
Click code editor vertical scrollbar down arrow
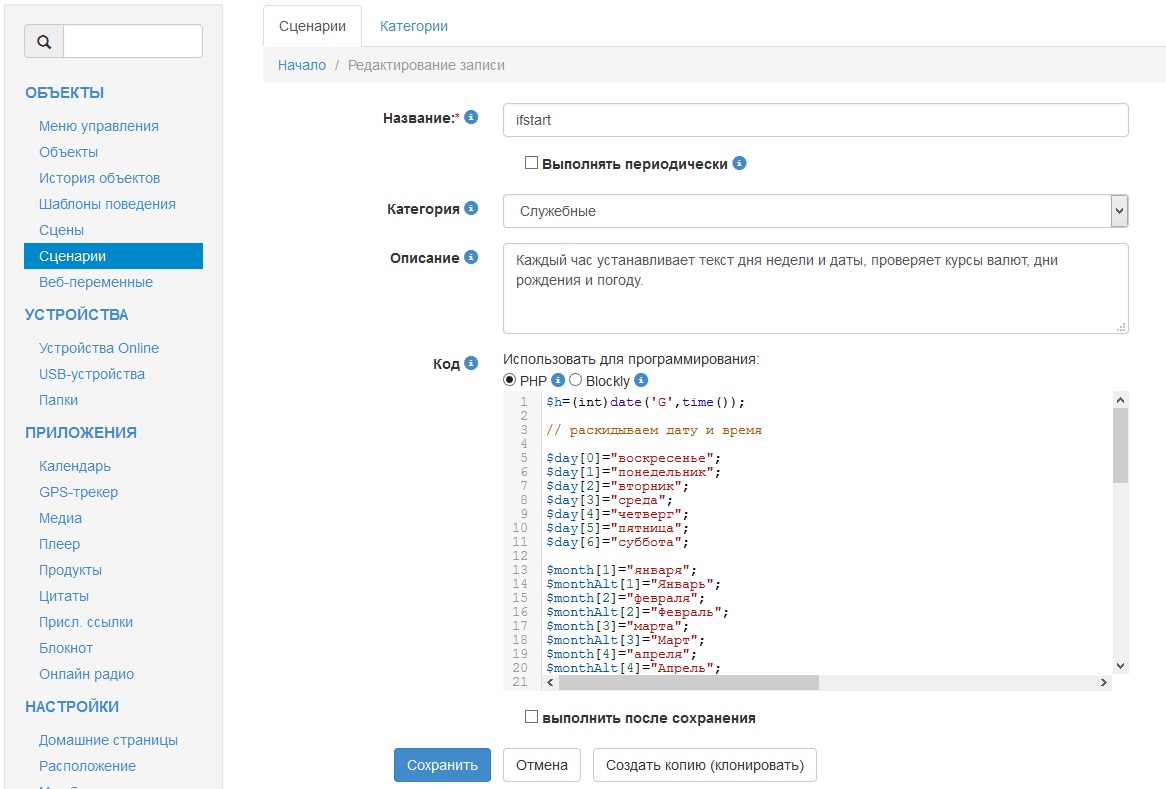coord(1120,665)
